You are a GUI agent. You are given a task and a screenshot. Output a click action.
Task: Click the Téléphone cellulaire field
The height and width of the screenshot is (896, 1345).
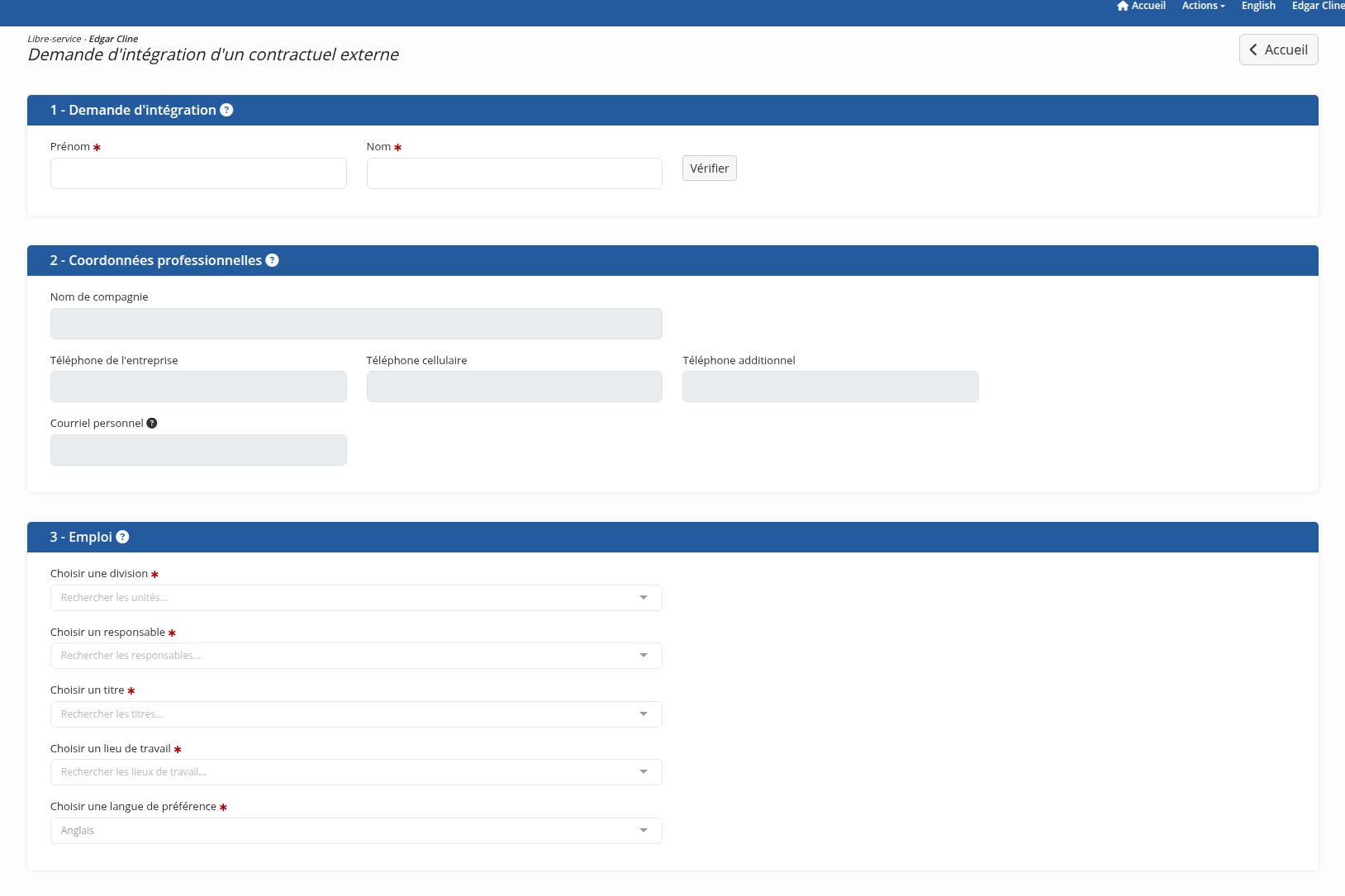[514, 386]
